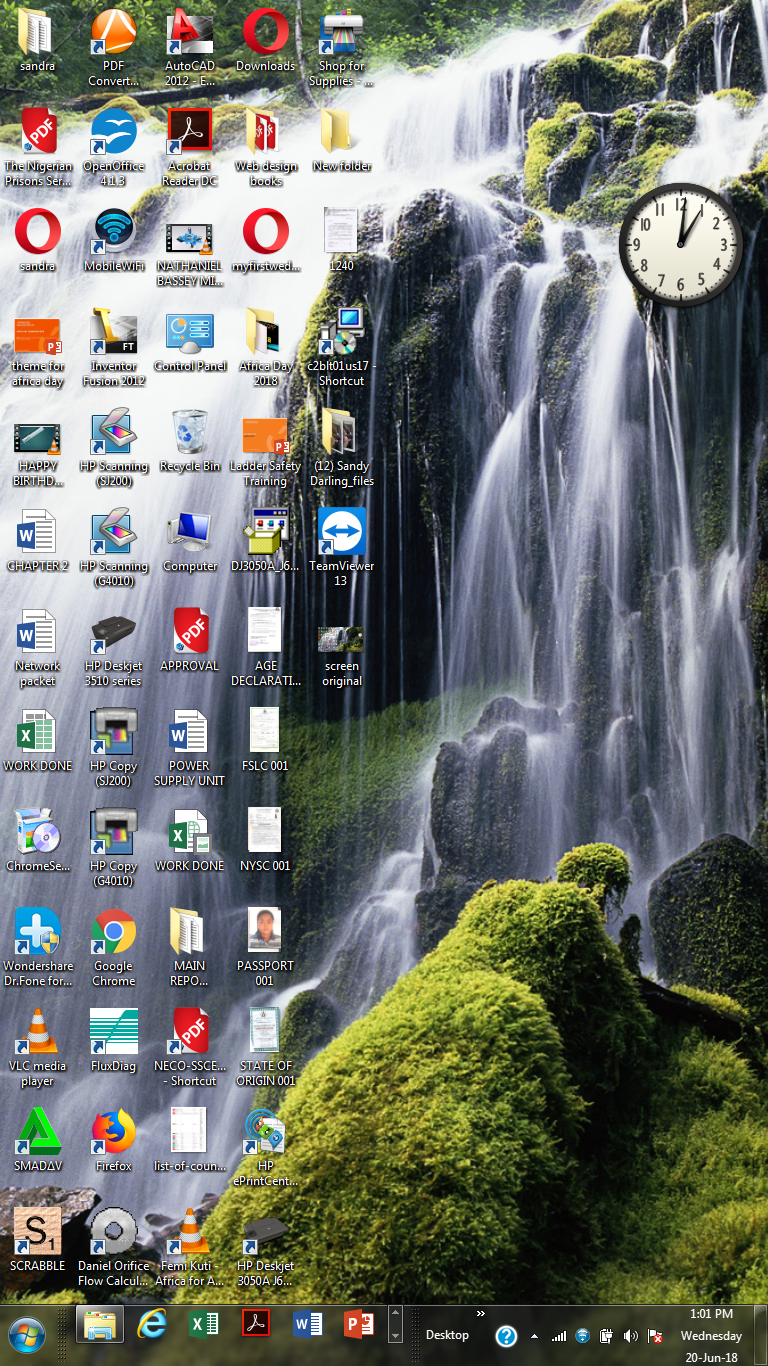The image size is (768, 1366).
Task: Open Web design books folder
Action: tap(265, 132)
